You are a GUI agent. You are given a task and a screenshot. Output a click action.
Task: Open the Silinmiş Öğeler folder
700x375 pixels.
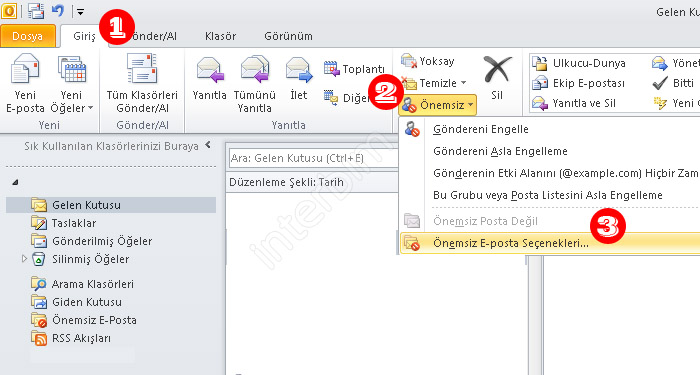(x=80, y=259)
